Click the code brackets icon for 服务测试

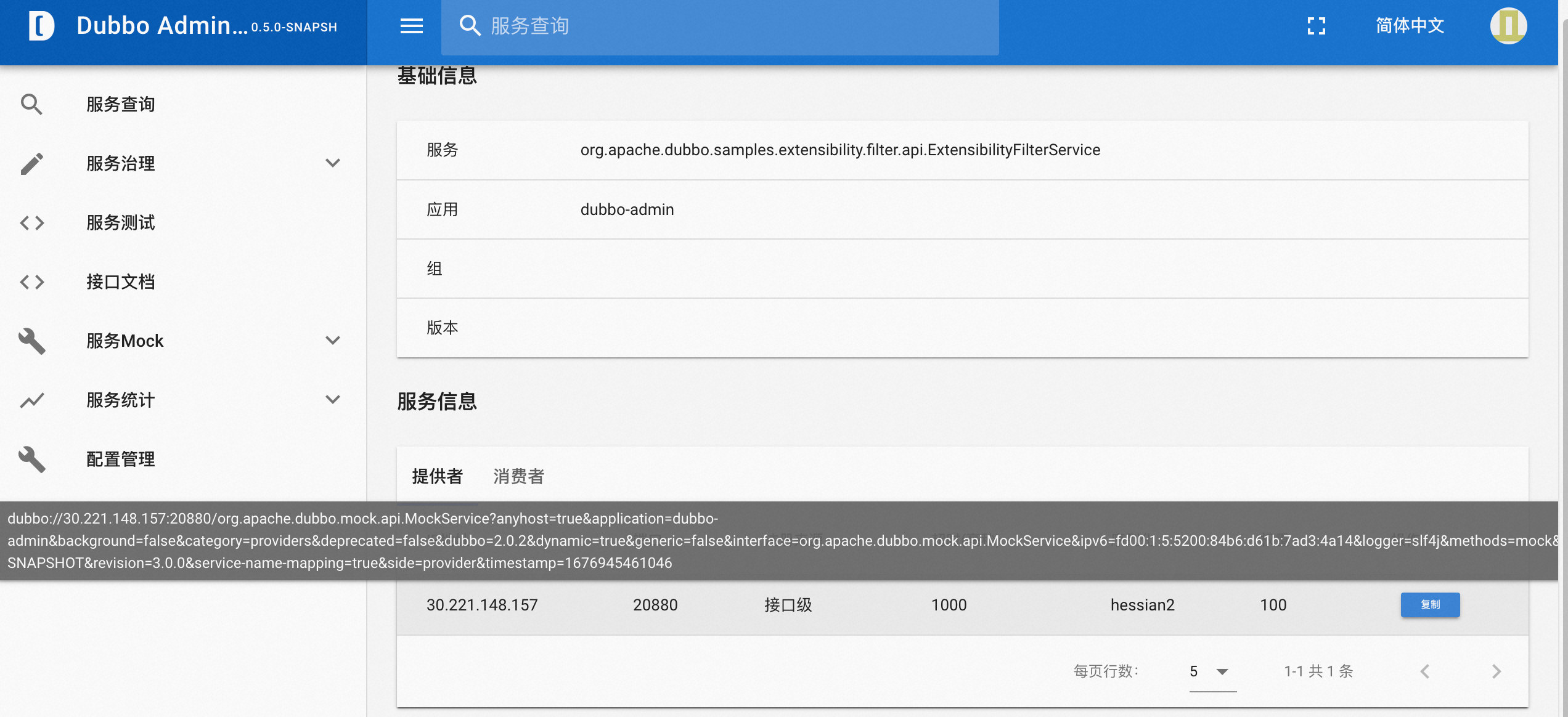(x=32, y=223)
